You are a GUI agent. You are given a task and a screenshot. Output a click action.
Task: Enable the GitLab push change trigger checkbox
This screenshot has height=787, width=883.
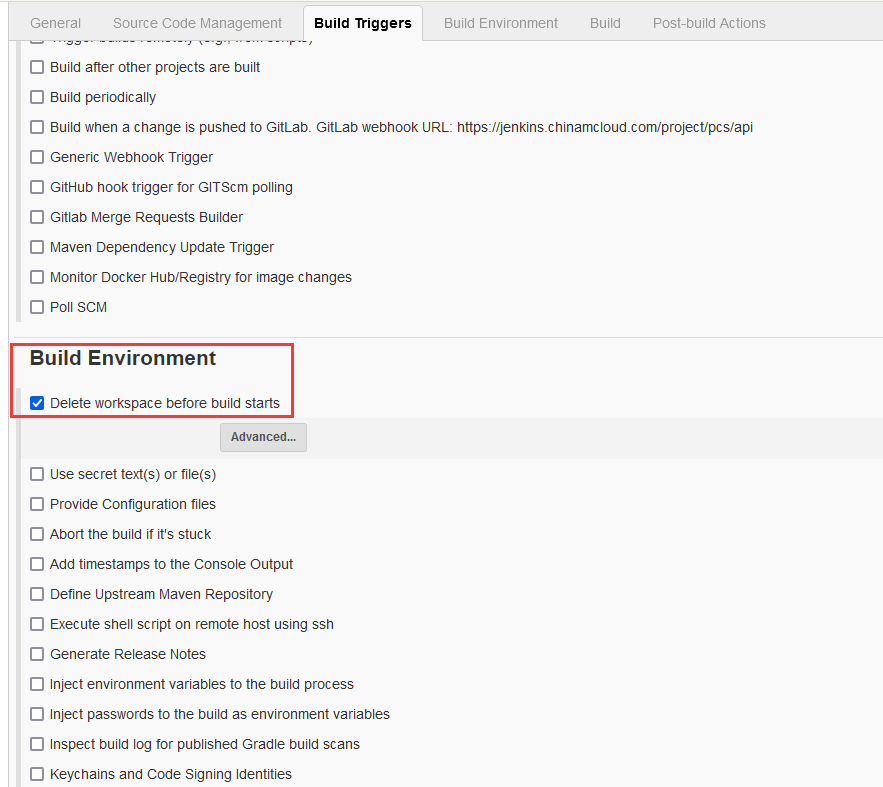38,128
